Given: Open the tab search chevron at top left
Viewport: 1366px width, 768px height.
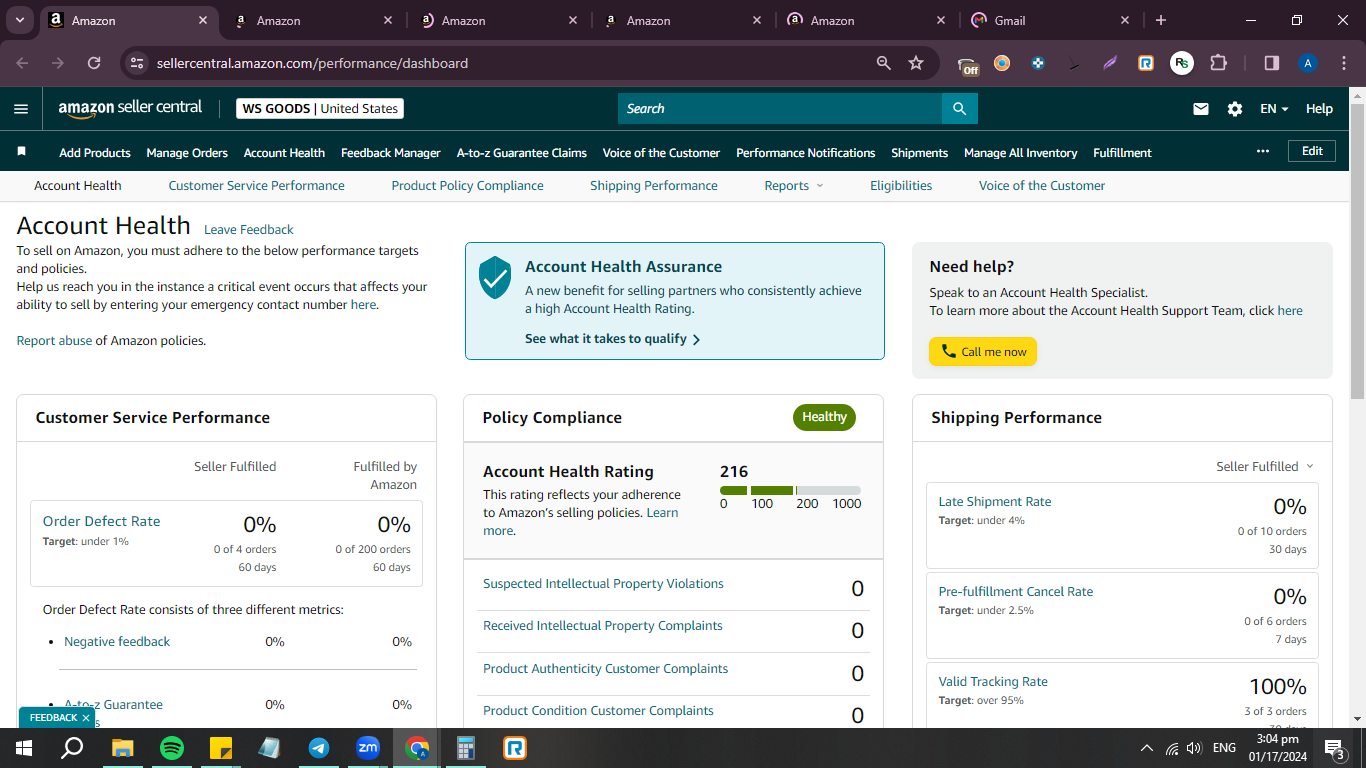Looking at the screenshot, I should [20, 20].
